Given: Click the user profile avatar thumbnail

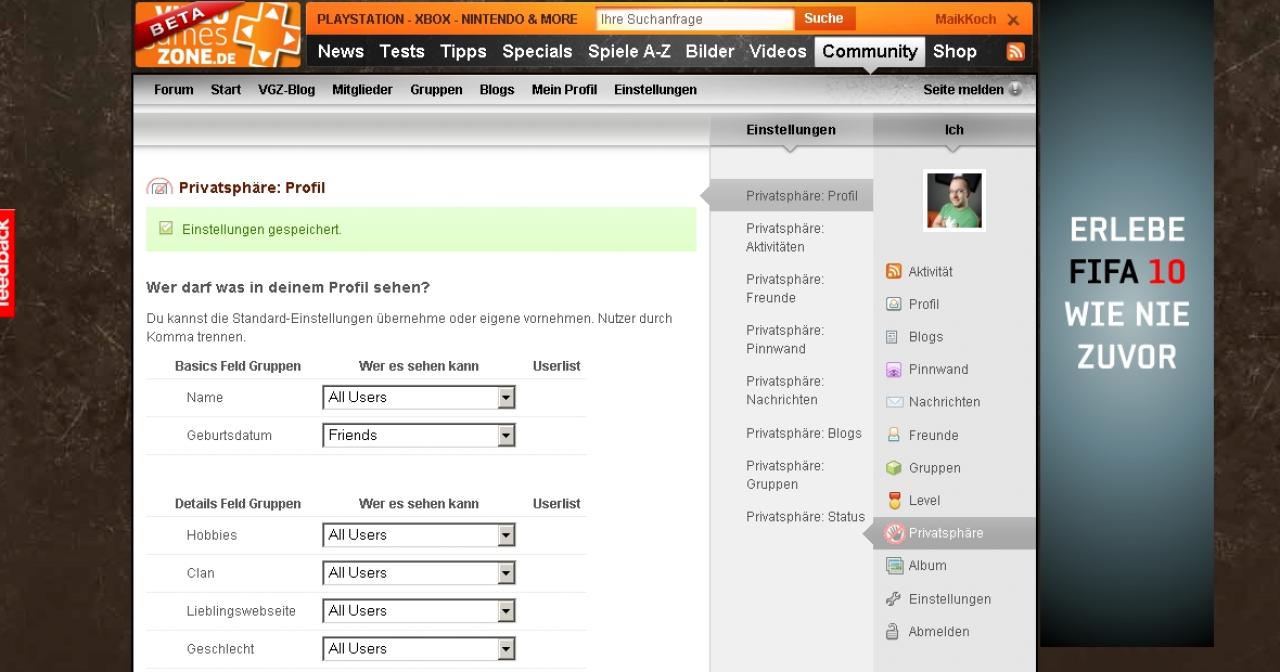Looking at the screenshot, I should point(954,200).
